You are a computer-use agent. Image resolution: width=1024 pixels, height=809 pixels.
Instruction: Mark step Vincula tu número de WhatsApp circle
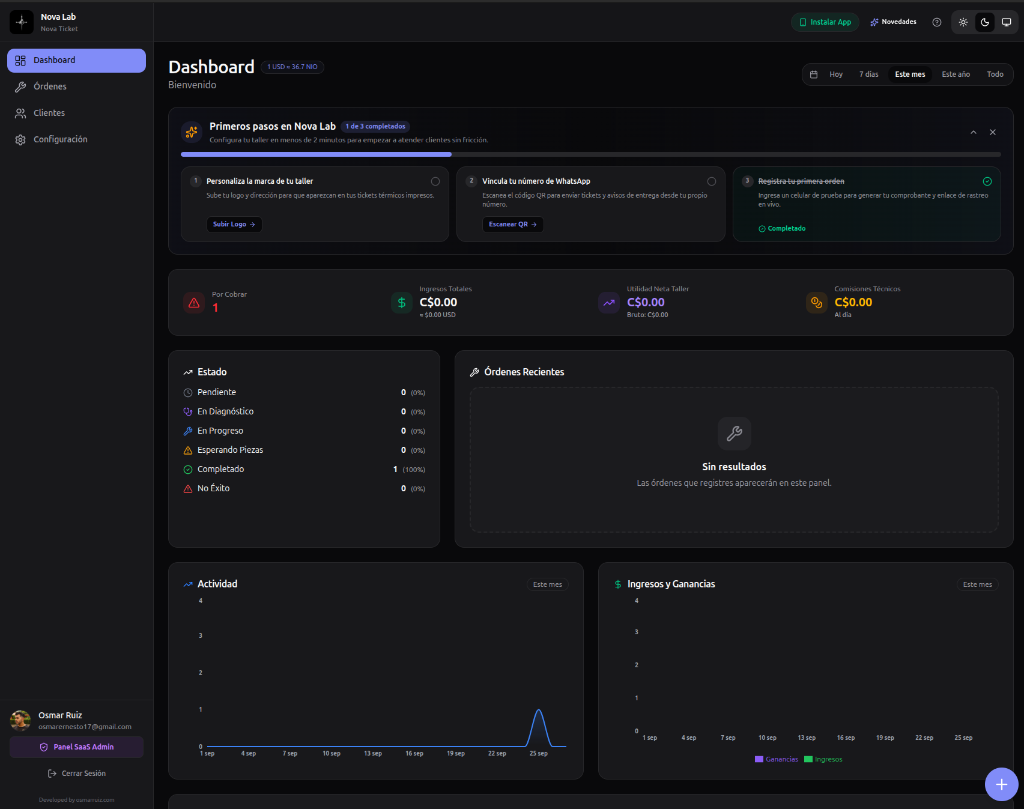click(711, 182)
